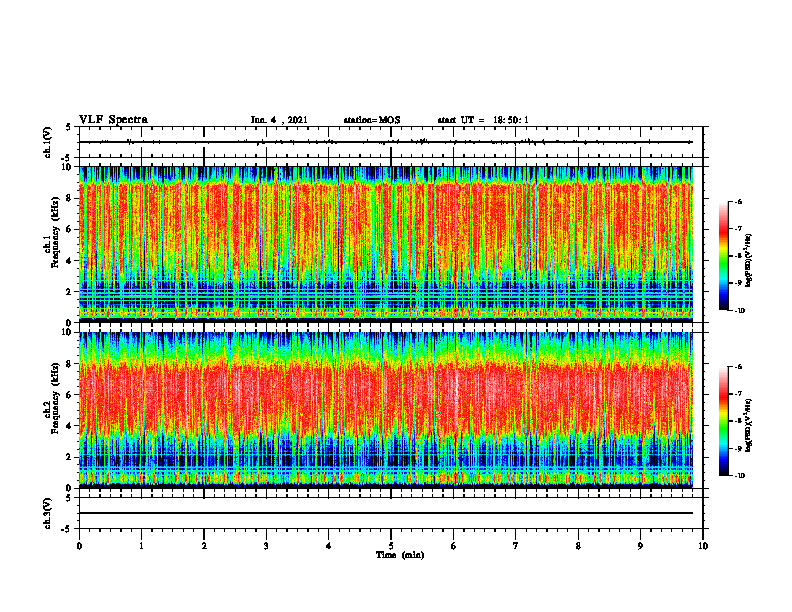The image size is (792, 612).
Task: Click the ch.1 frequency tick label "4"
Action: (x=70, y=261)
